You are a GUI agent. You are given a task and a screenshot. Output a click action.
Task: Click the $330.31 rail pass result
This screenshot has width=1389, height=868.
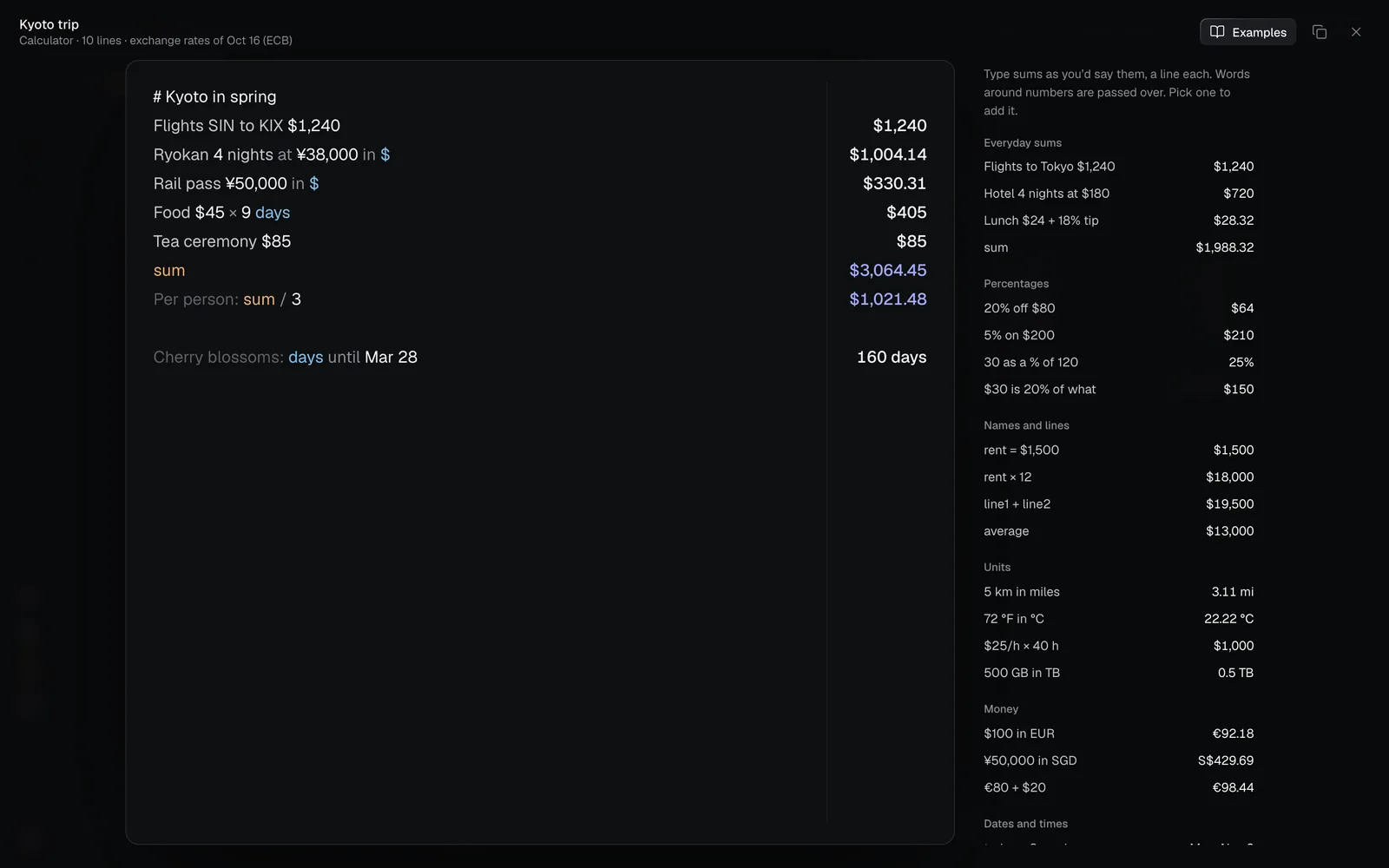894,183
